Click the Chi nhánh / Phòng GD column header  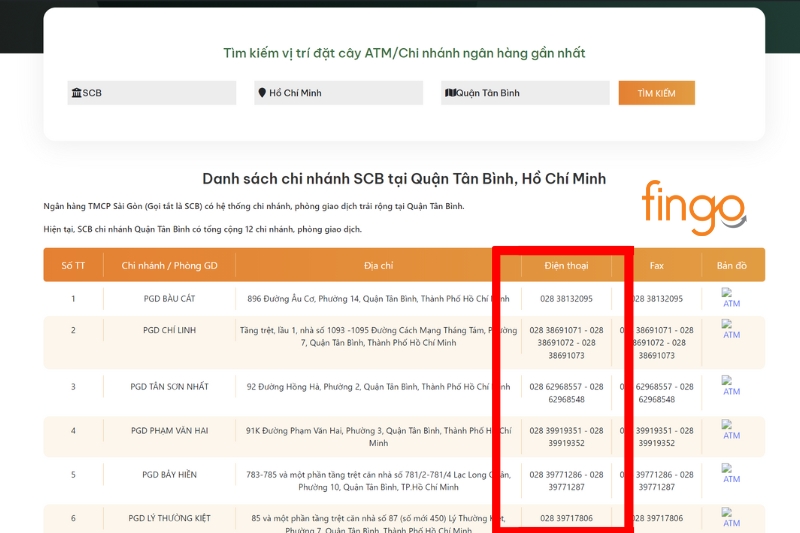(169, 265)
